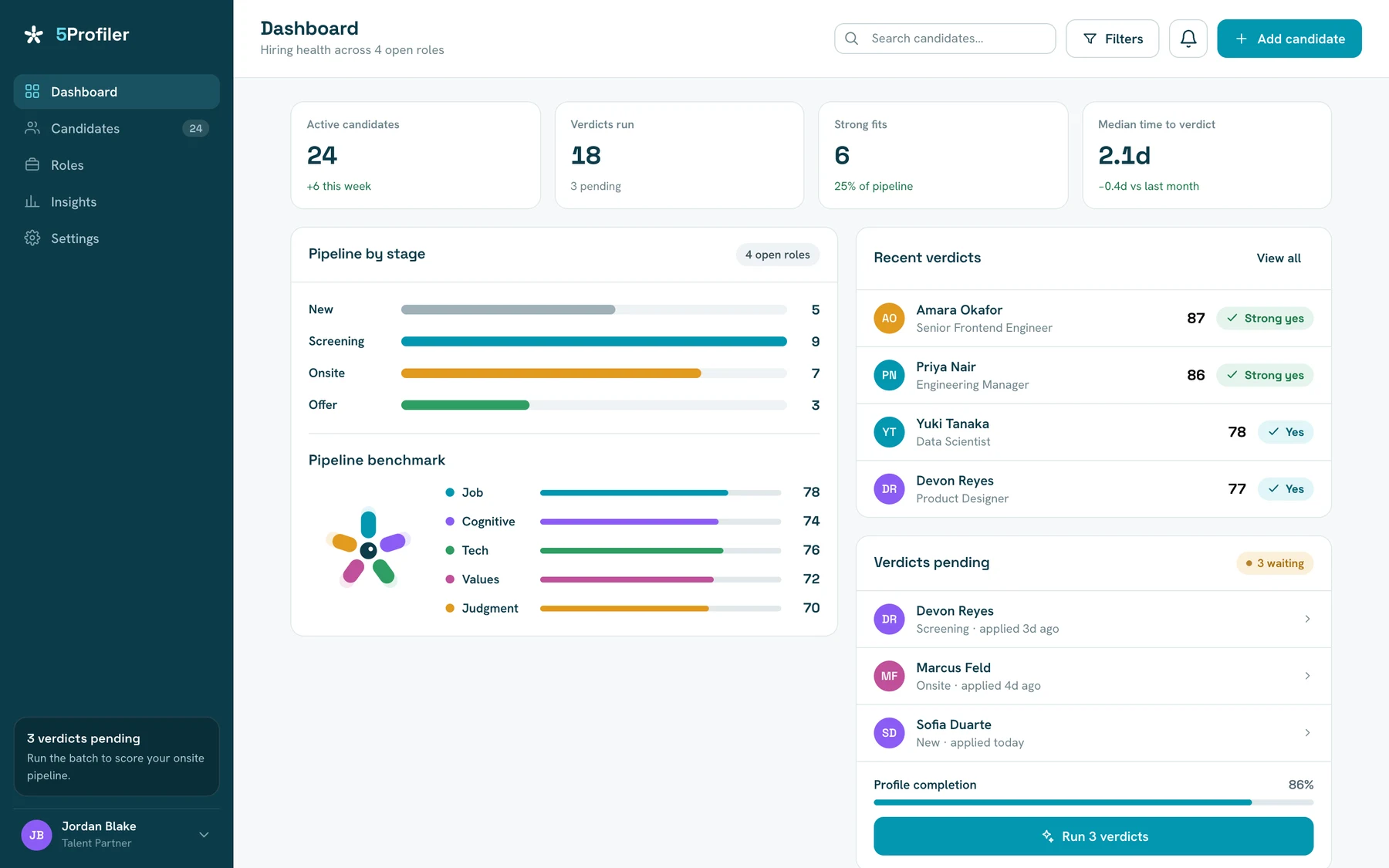Image resolution: width=1389 pixels, height=868 pixels.
Task: Click the 5Profiler star logo icon
Action: [33, 35]
